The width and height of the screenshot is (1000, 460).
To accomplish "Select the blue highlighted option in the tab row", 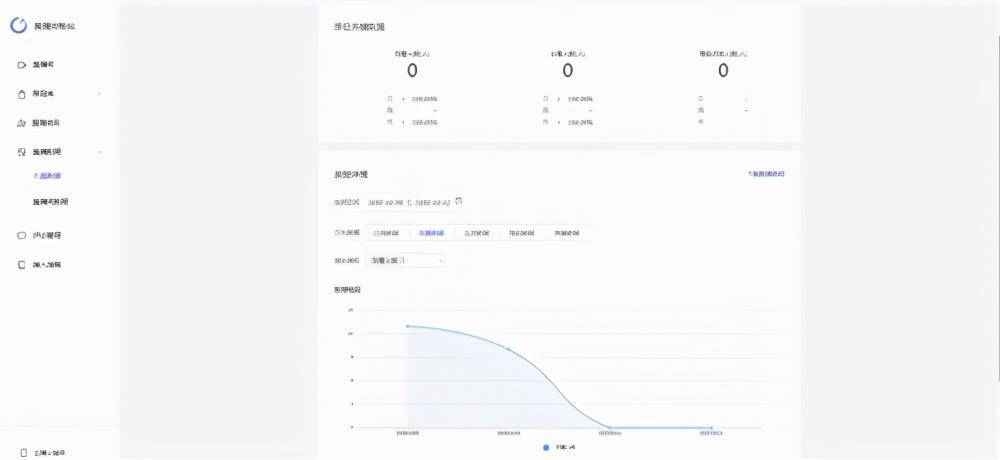I will pos(431,234).
